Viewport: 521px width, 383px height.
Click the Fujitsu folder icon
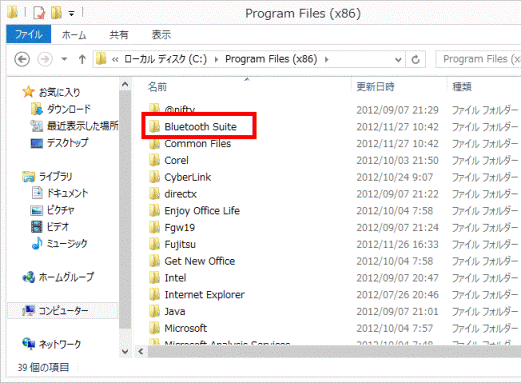[154, 244]
